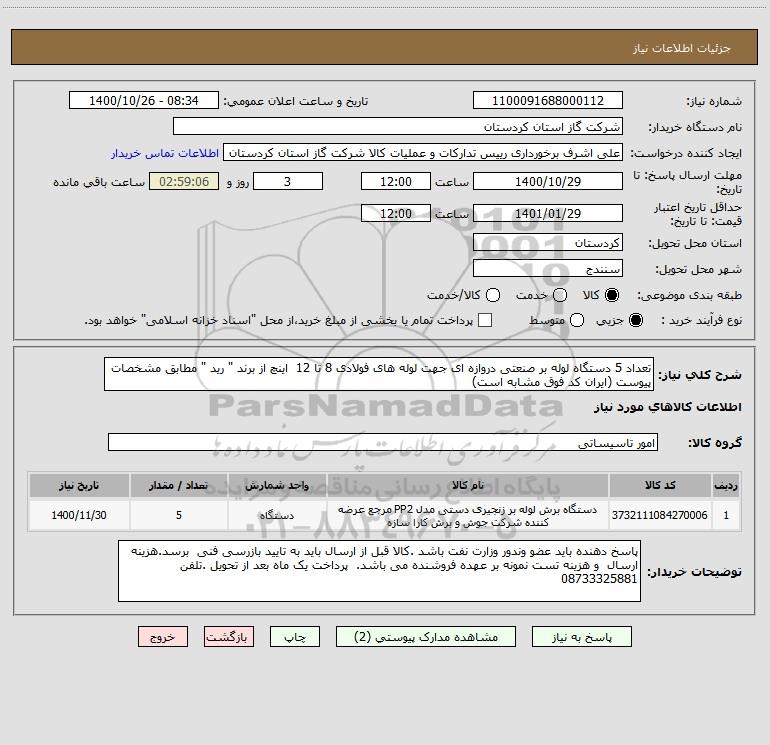
Task: Click the واحد شمارش column header
Action: tap(277, 486)
